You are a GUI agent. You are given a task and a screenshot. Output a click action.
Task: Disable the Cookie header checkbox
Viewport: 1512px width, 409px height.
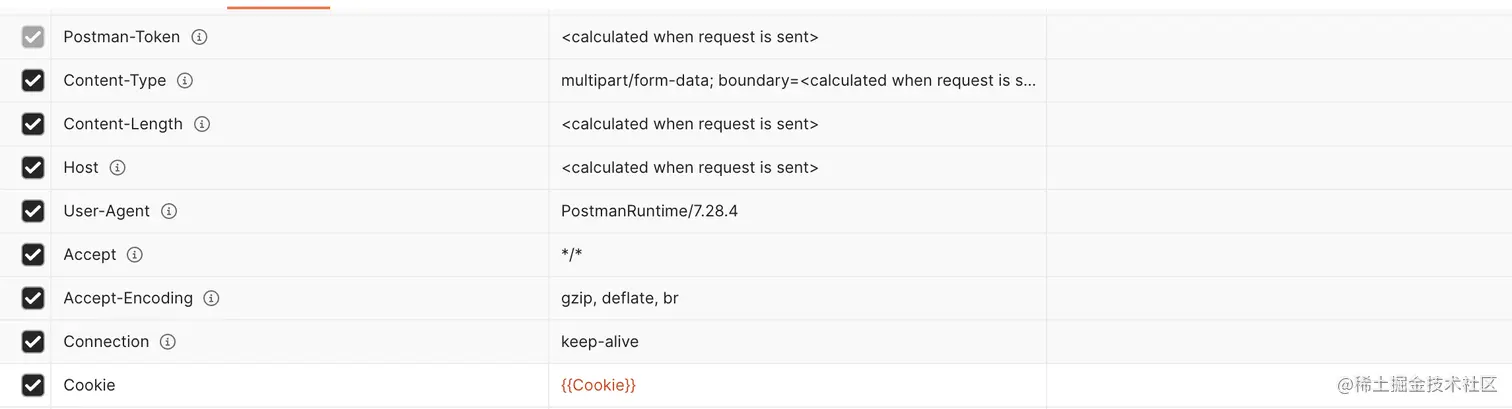point(33,385)
